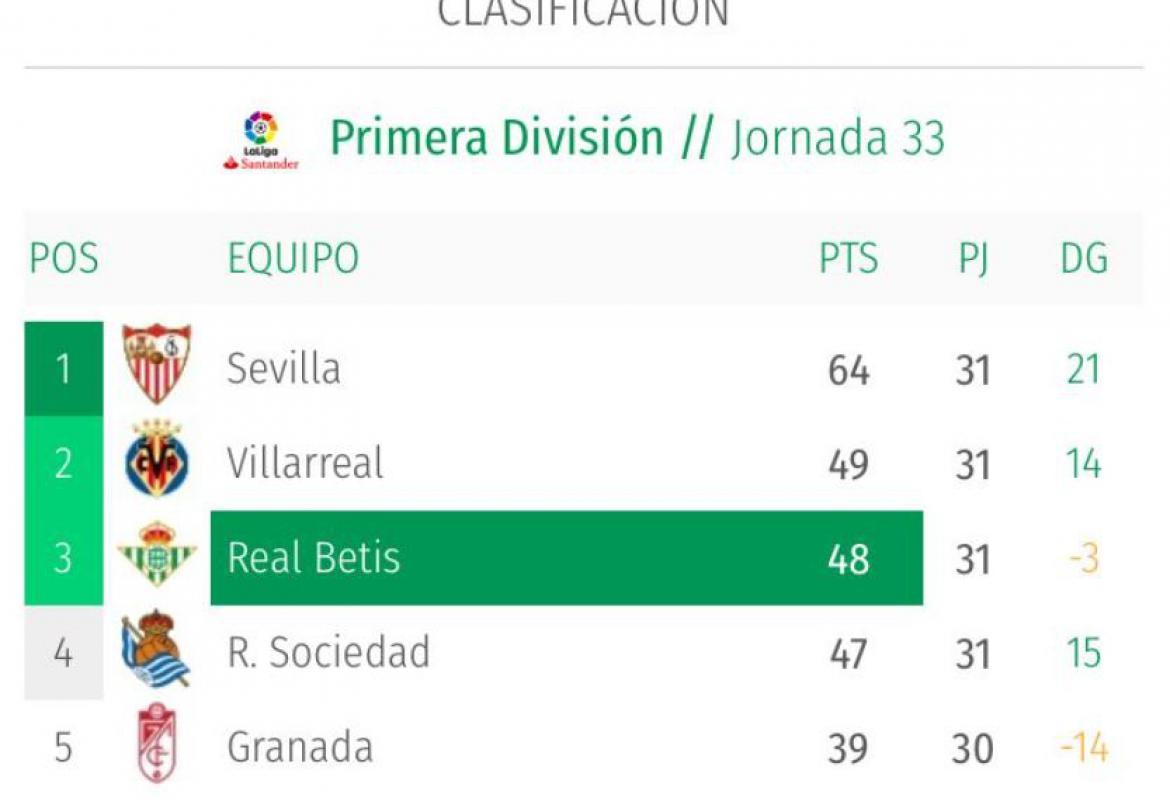
Task: Open the Villarreal team name
Action: point(305,463)
